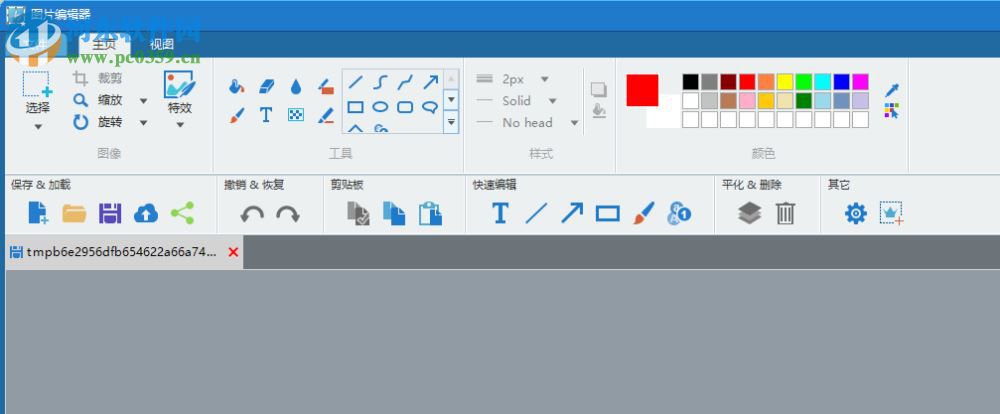The image size is (1000, 414).
Task: Click the green share icon
Action: tap(182, 213)
